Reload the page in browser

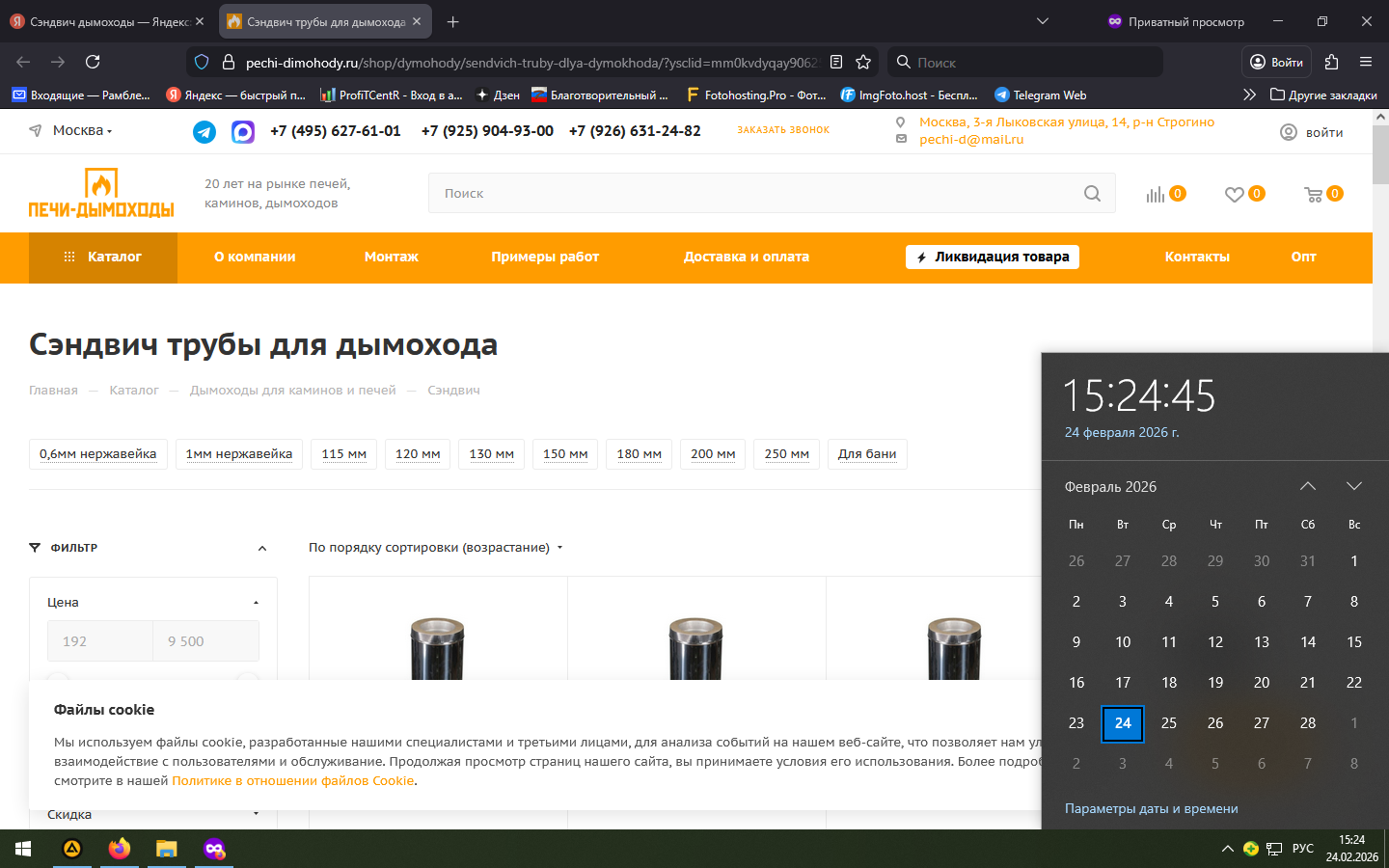click(93, 62)
